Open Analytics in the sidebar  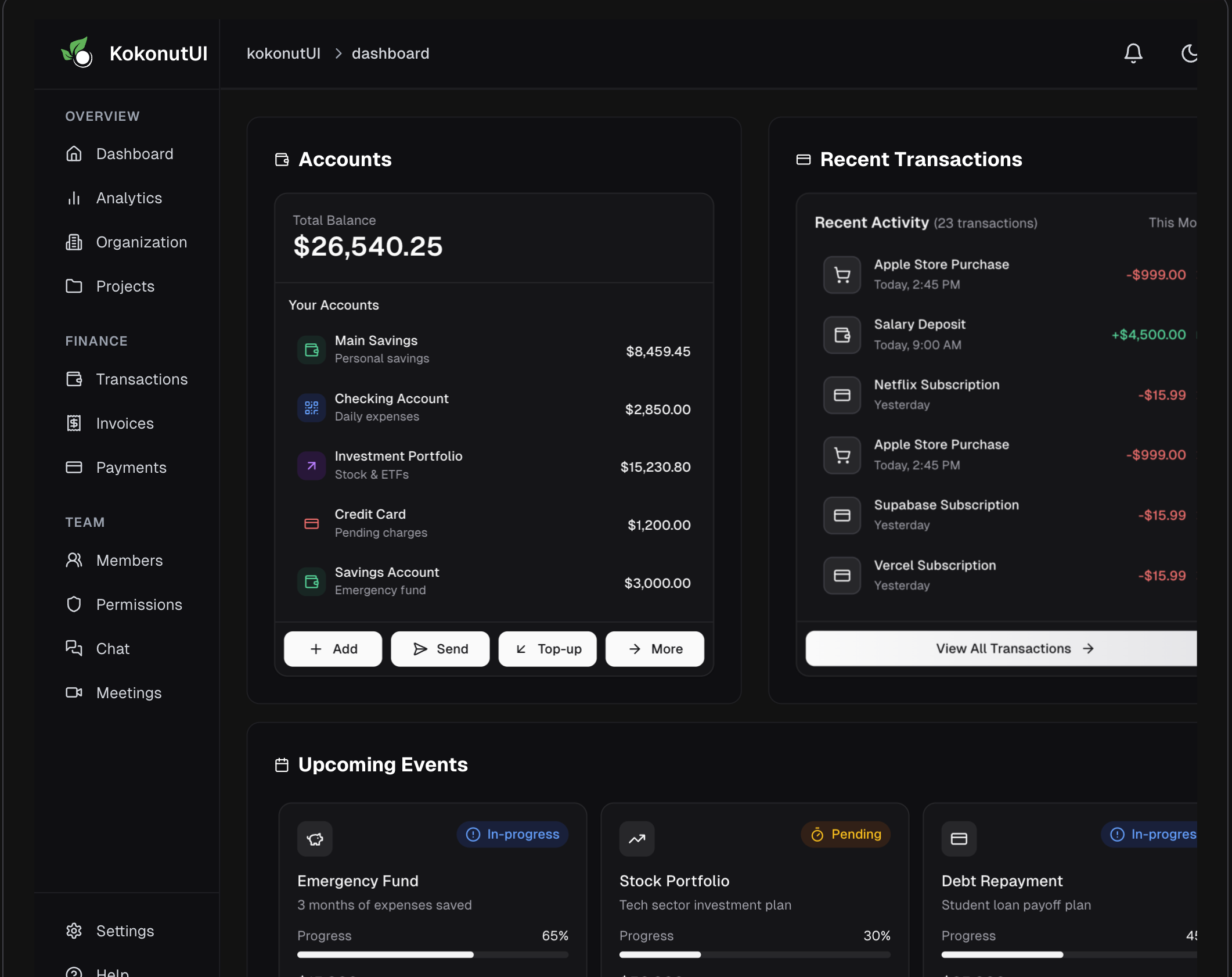[x=128, y=198]
